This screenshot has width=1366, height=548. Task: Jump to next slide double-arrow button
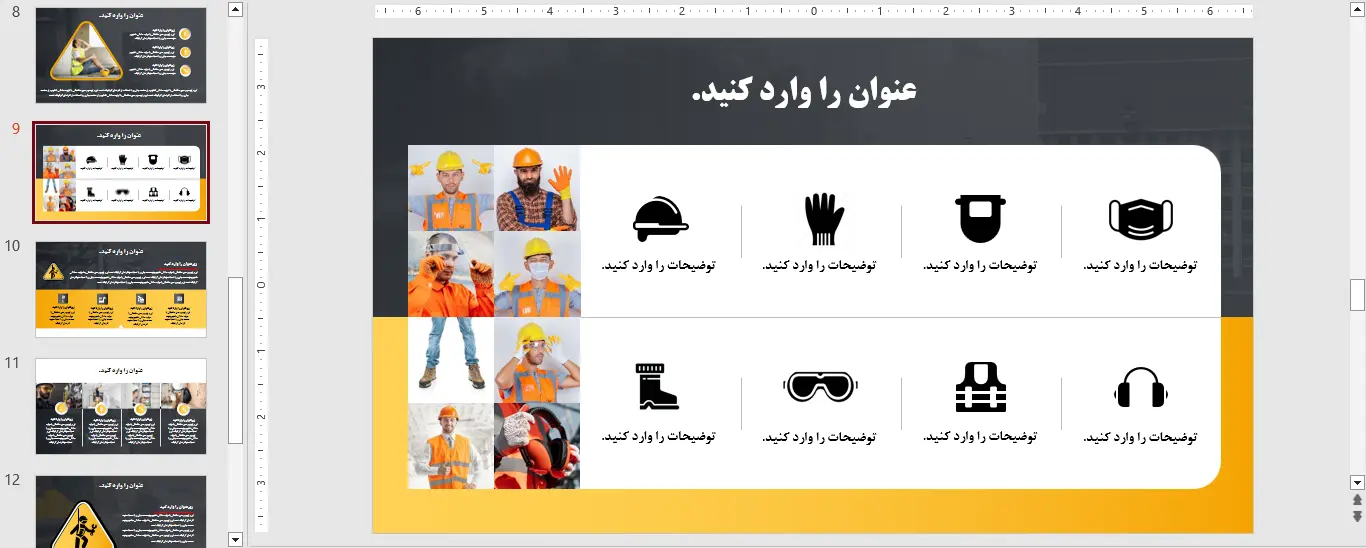point(1357,516)
